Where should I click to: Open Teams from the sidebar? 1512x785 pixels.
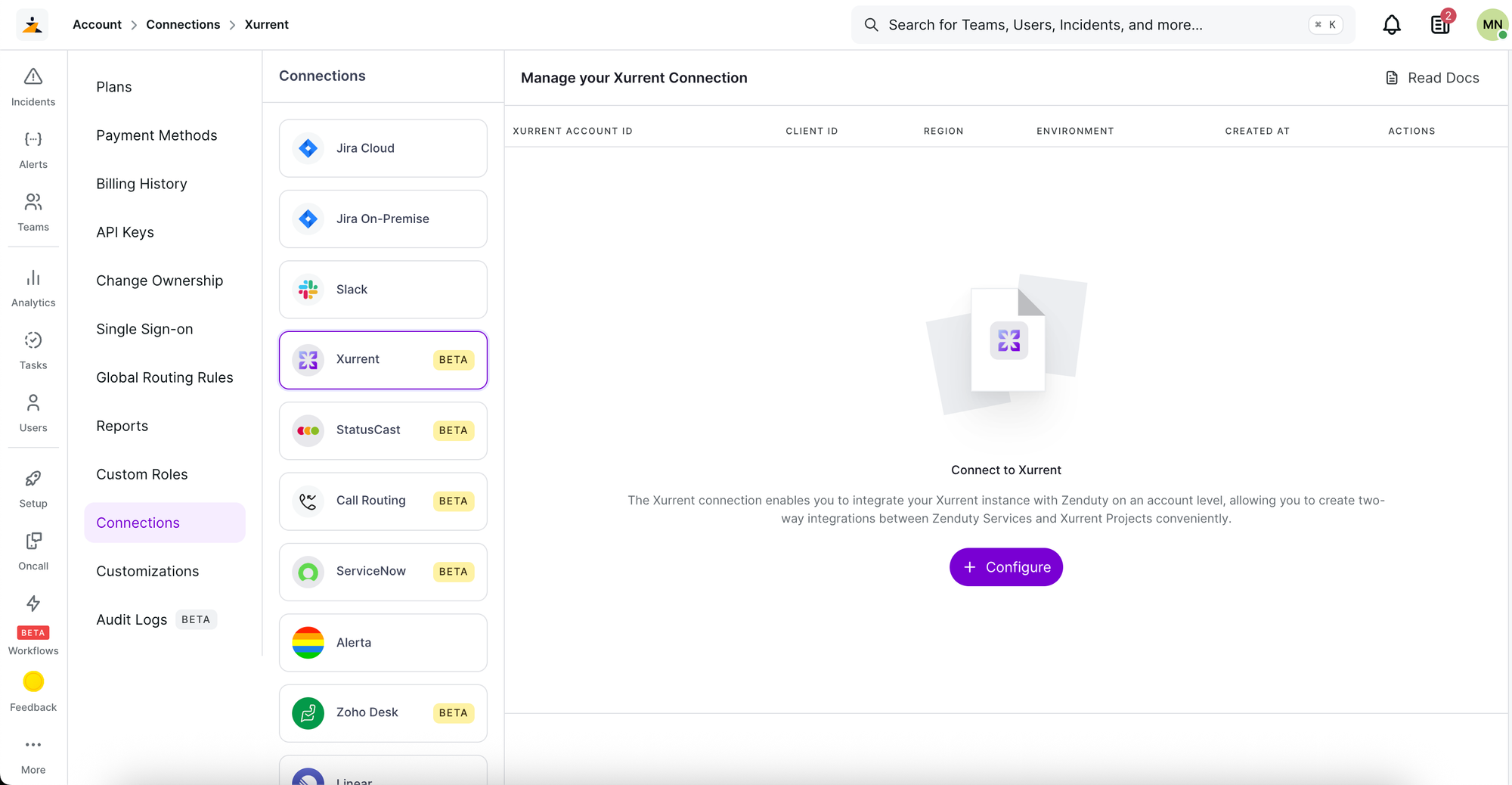tap(33, 213)
